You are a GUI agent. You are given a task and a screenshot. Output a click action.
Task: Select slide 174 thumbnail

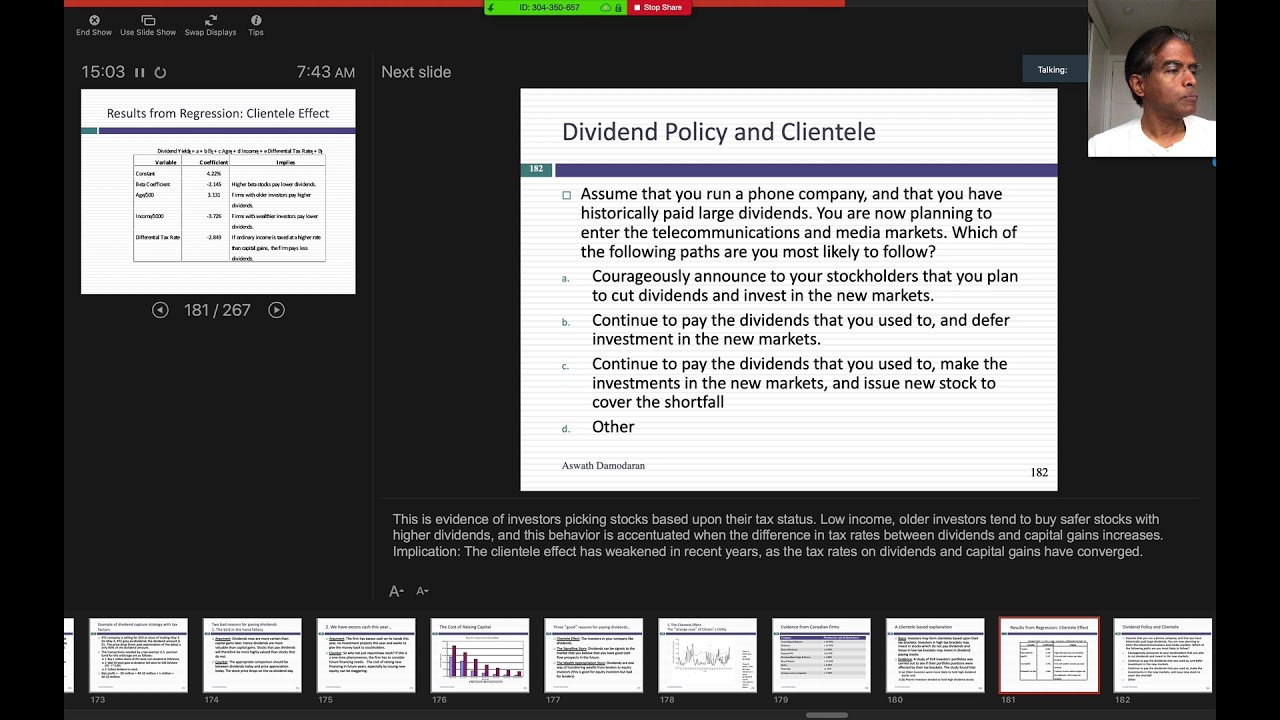click(252, 655)
